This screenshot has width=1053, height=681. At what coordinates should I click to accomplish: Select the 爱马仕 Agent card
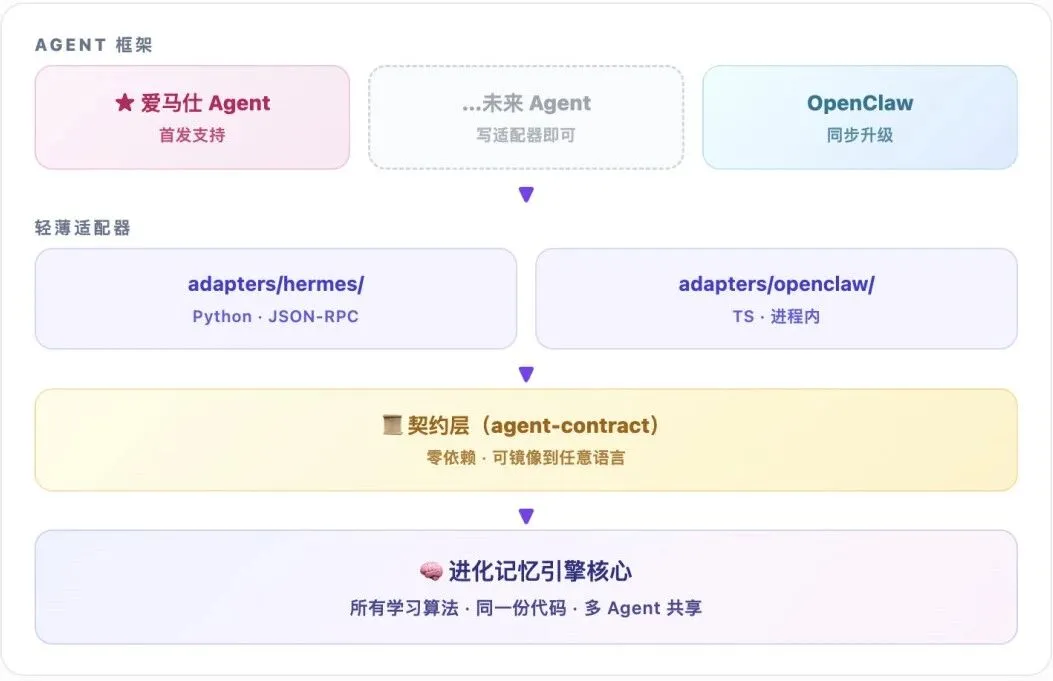point(192,118)
